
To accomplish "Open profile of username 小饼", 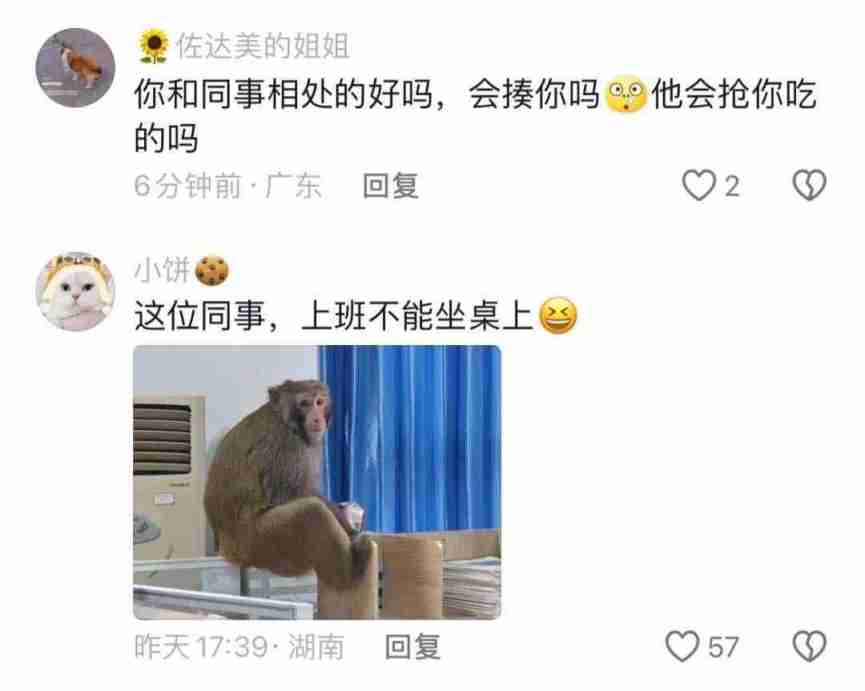I will (x=163, y=271).
